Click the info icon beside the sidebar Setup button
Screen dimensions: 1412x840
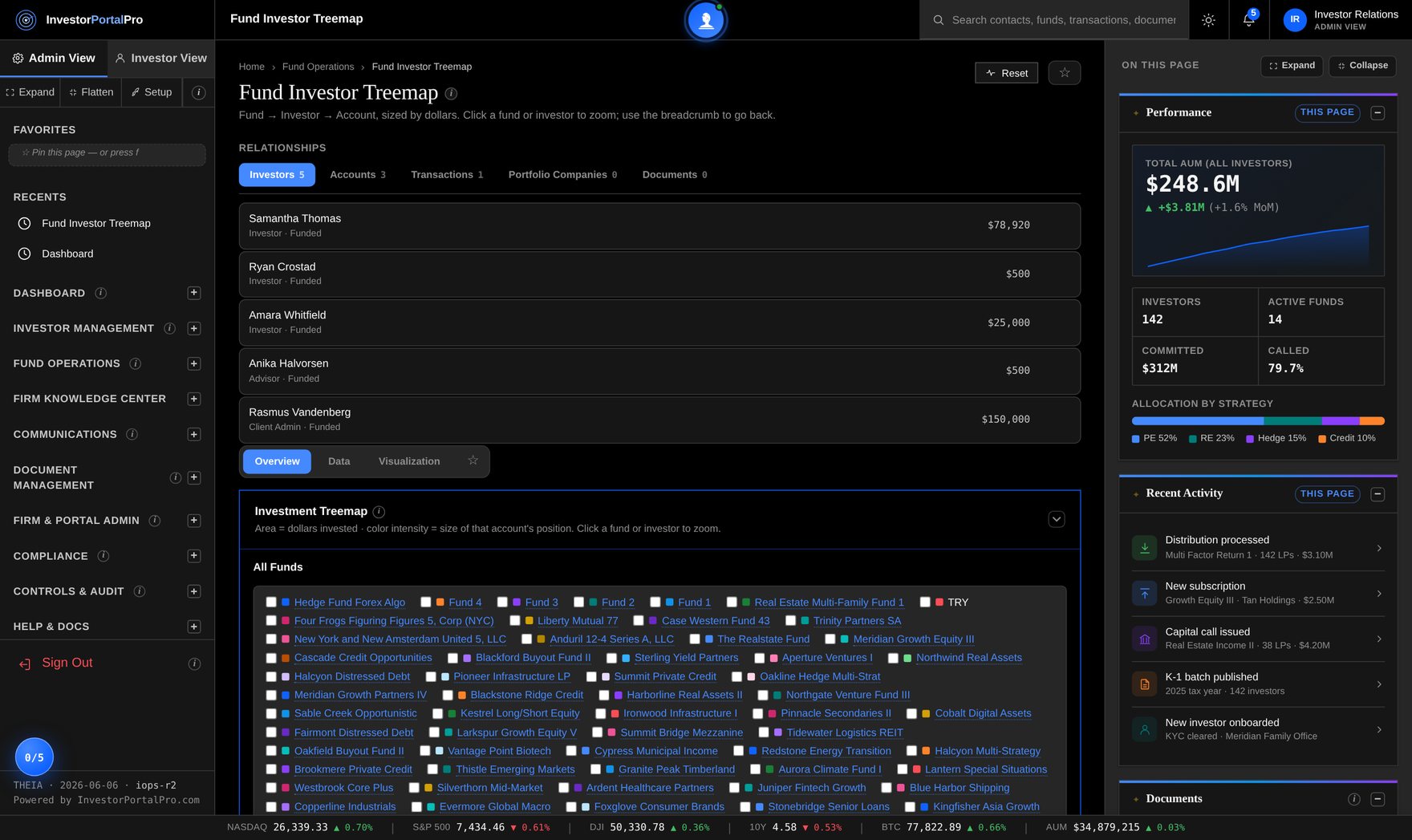tap(199, 92)
